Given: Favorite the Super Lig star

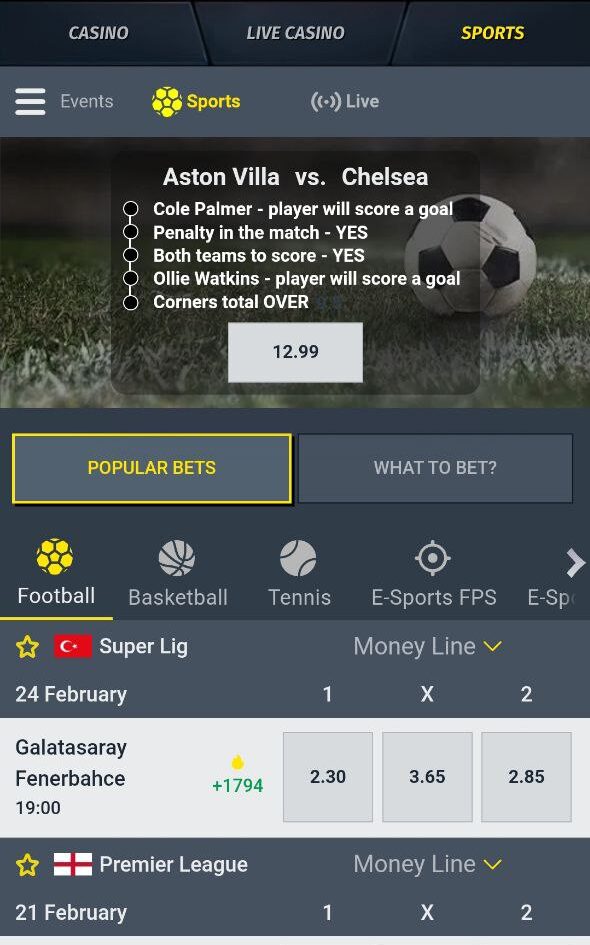Looking at the screenshot, I should point(27,647).
